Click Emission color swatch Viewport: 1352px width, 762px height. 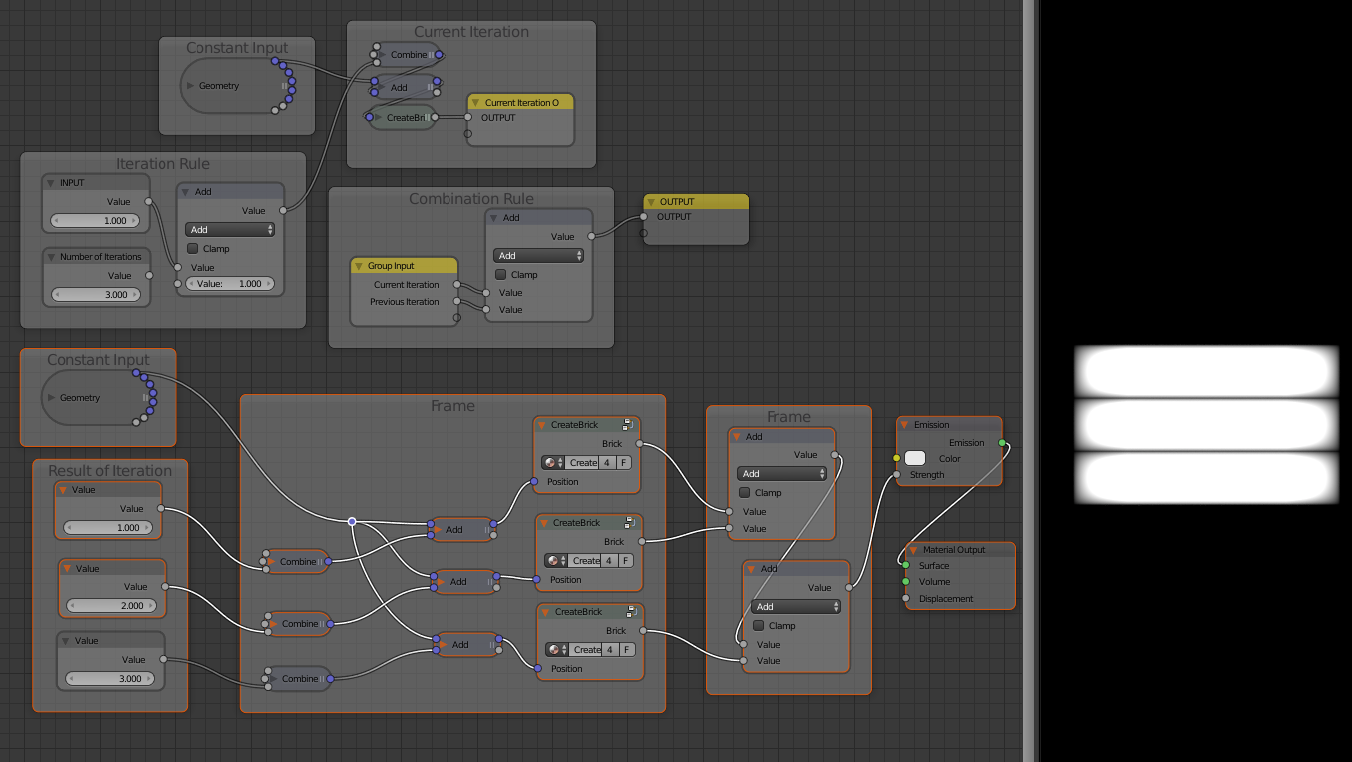(915, 458)
